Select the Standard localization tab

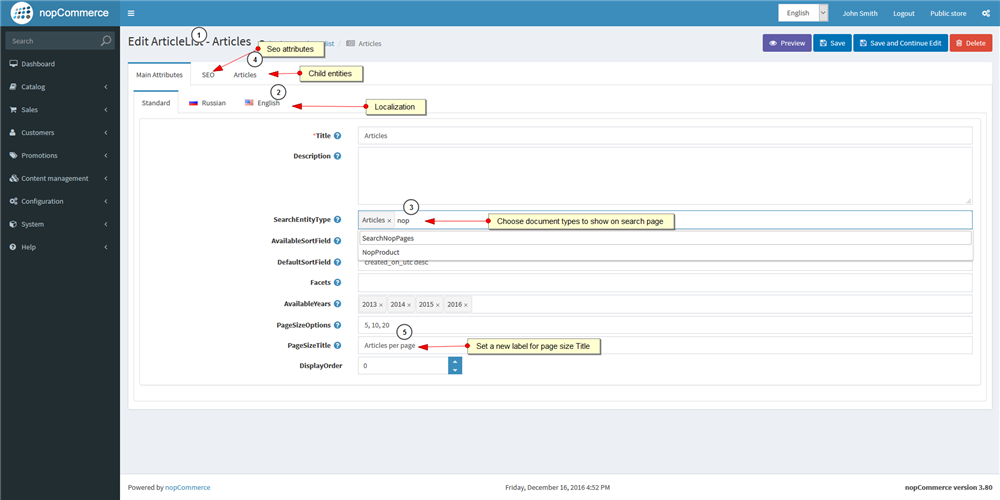pyautogui.click(x=156, y=103)
